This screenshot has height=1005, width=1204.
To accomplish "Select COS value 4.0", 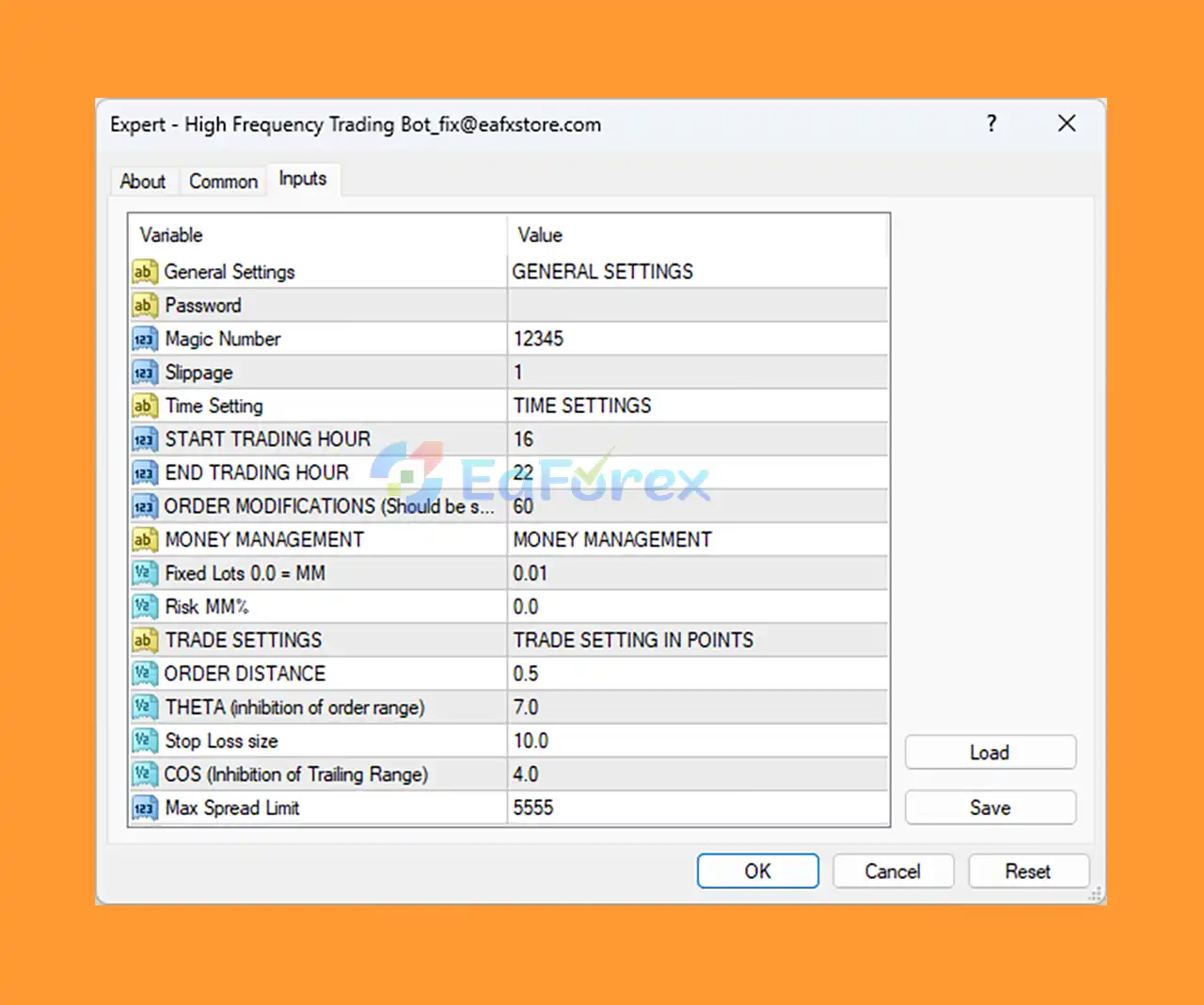I will [526, 774].
